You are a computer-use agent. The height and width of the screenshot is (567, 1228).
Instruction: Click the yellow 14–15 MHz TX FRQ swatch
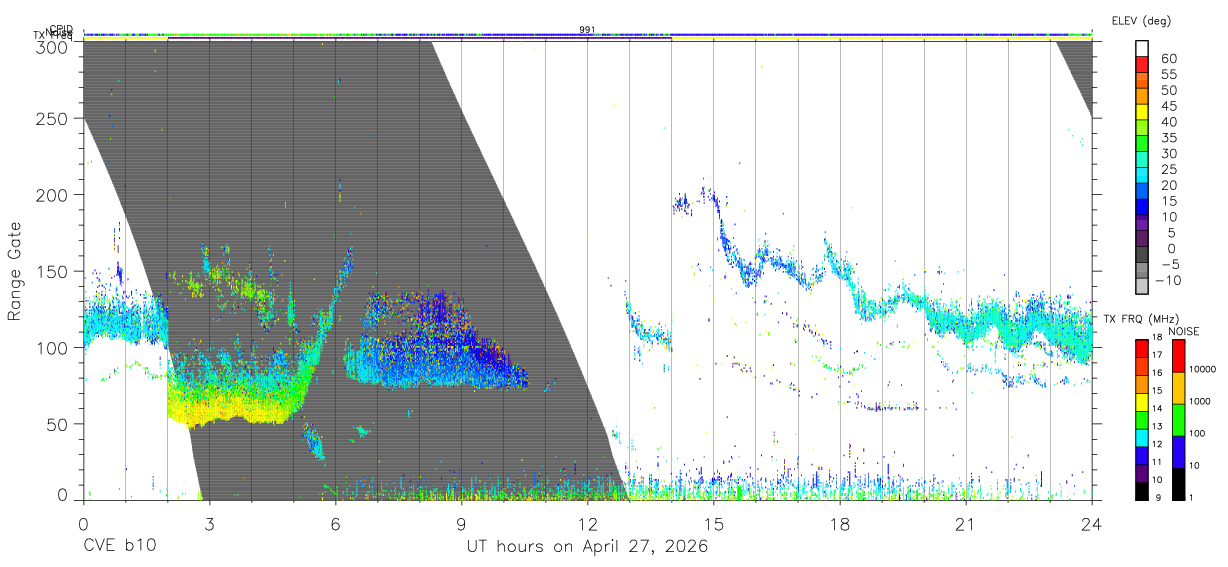(x=1142, y=400)
